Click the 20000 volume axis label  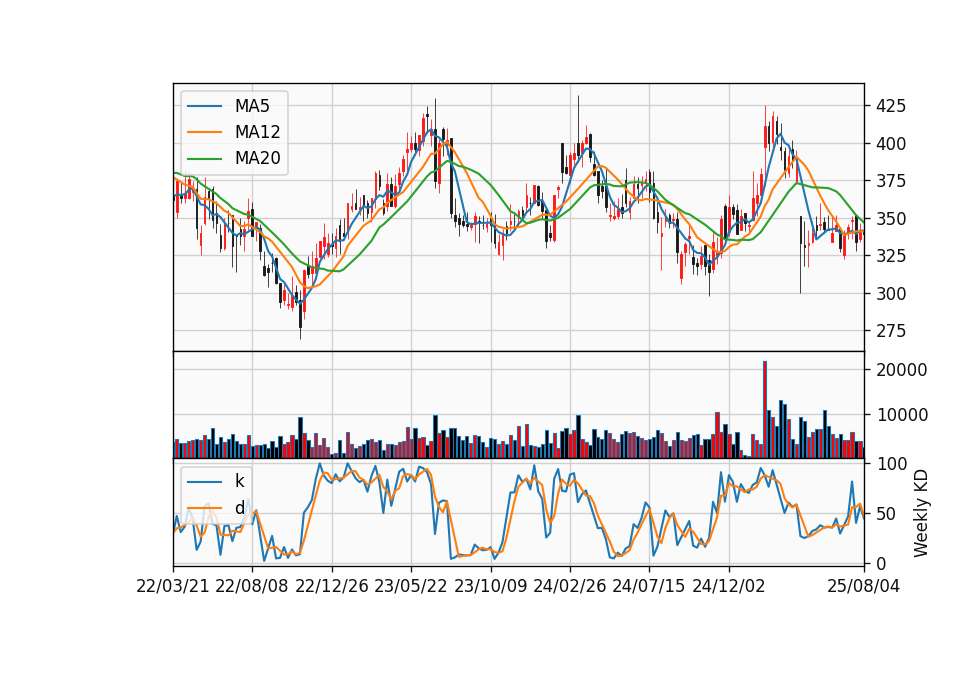click(x=901, y=370)
